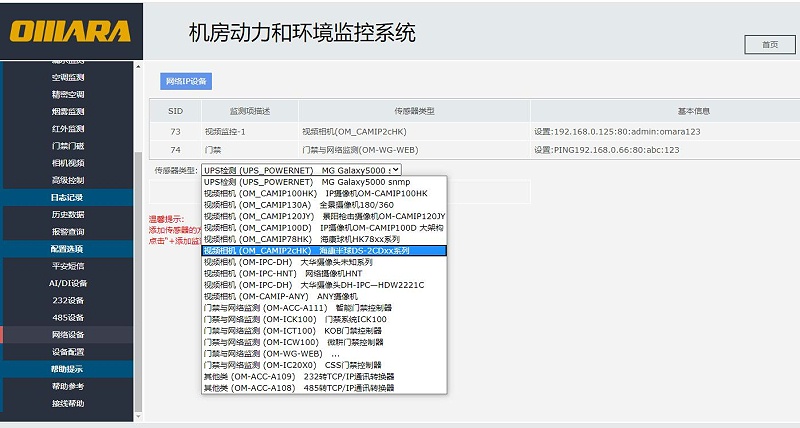Open 接线帮助 in the sidebar
This screenshot has height=428, width=800.
68,403
